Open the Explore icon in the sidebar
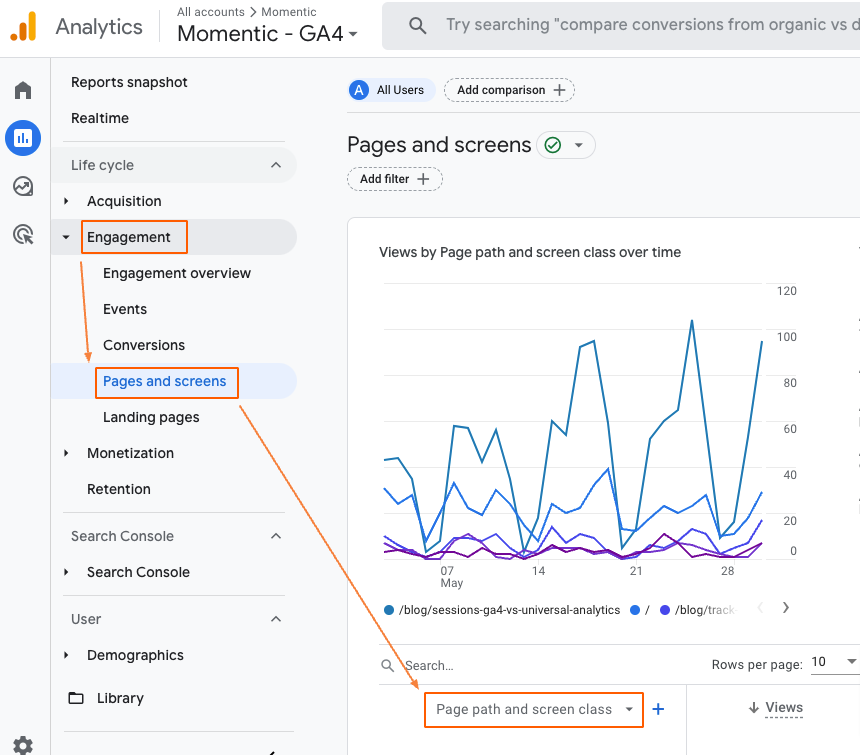The image size is (860, 755). click(23, 186)
